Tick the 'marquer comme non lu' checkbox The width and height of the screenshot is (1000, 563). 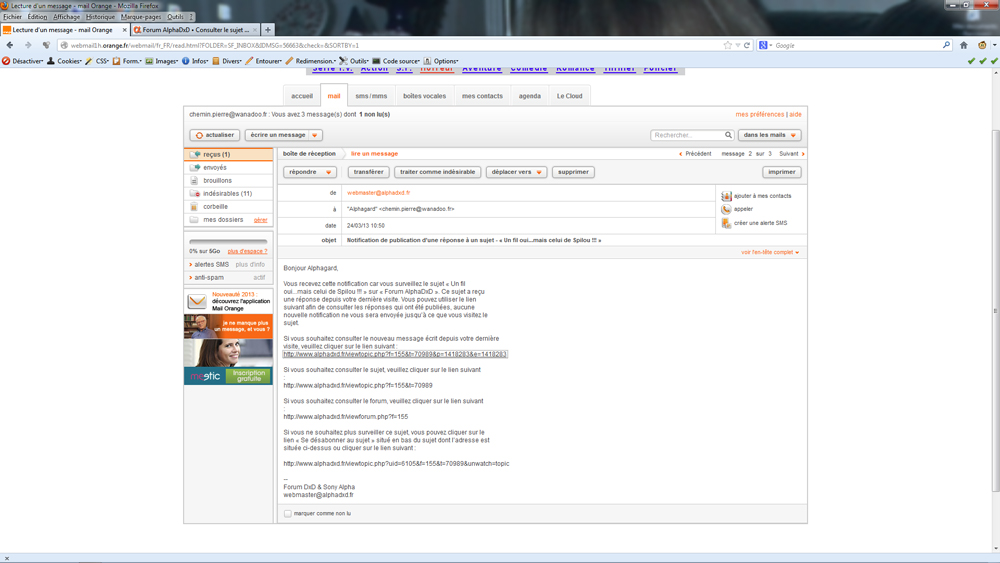(288, 513)
